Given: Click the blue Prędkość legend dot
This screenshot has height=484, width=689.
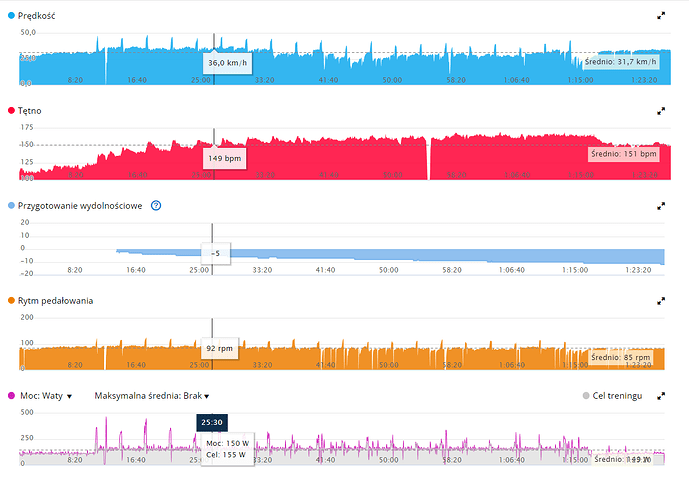Looking at the screenshot, I should pos(11,15).
